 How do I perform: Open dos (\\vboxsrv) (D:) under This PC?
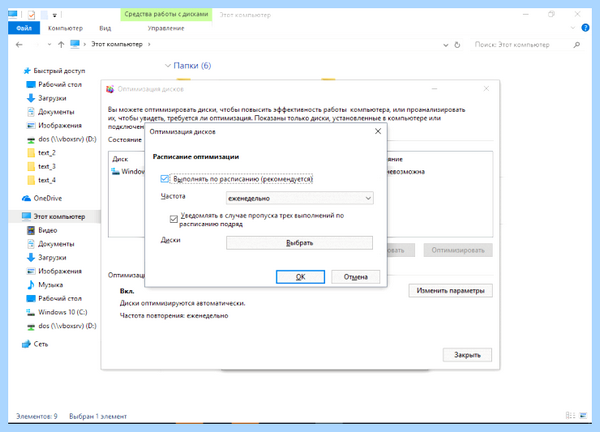(67, 326)
